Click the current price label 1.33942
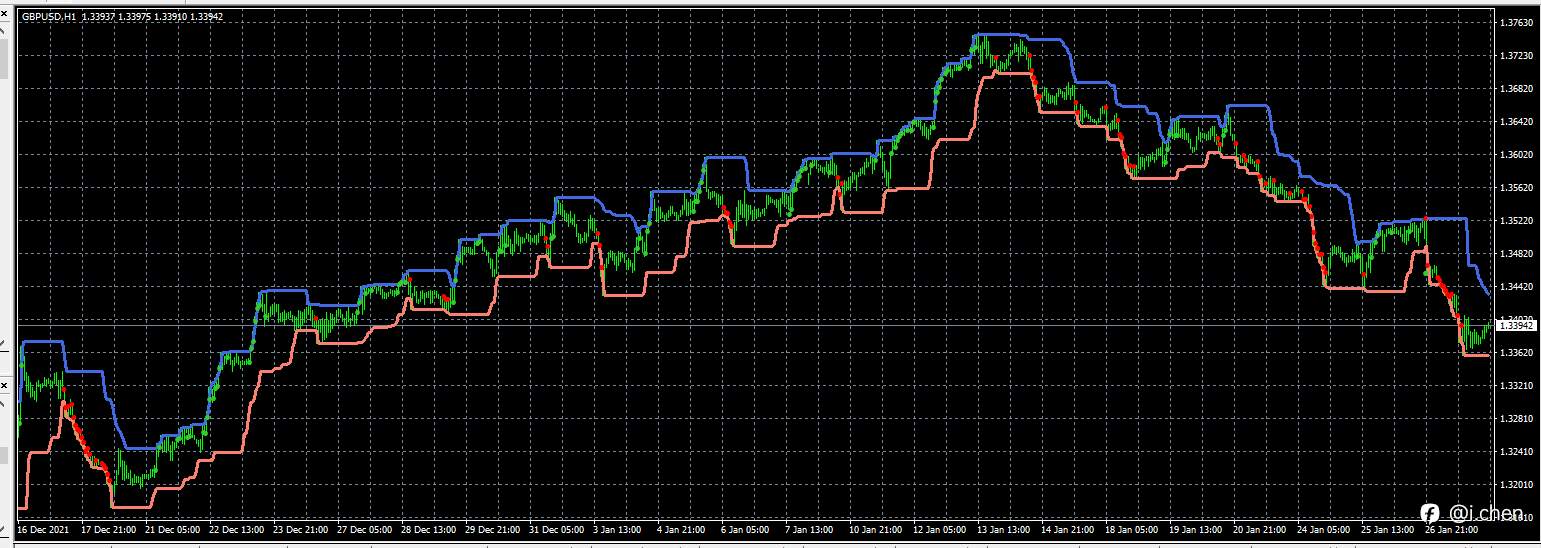 [1517, 326]
